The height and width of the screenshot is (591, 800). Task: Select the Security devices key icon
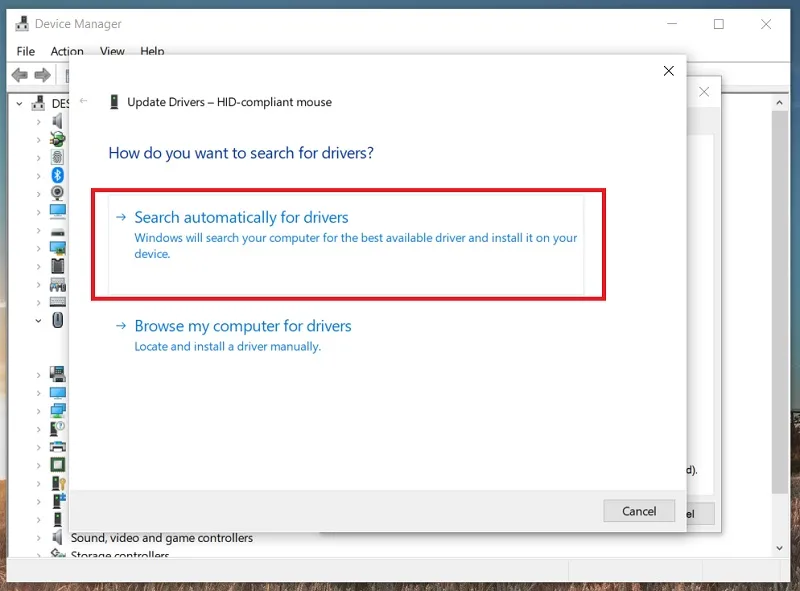tap(58, 483)
